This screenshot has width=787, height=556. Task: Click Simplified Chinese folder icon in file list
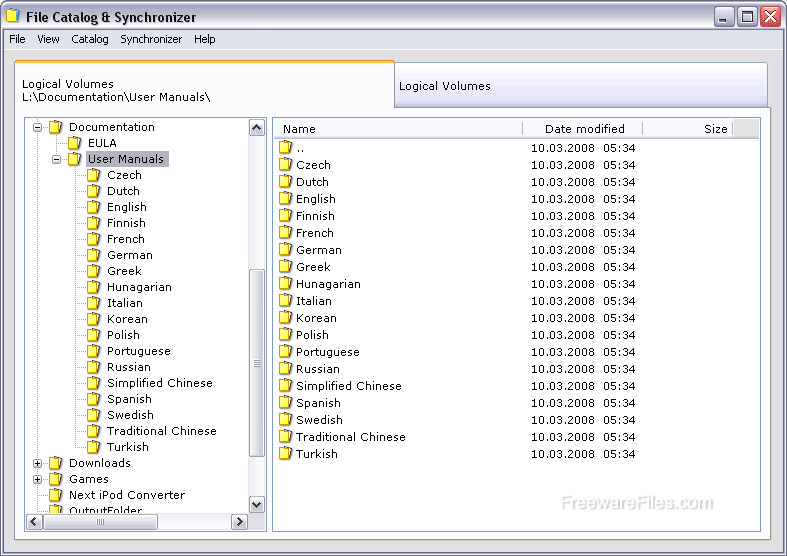tap(285, 385)
